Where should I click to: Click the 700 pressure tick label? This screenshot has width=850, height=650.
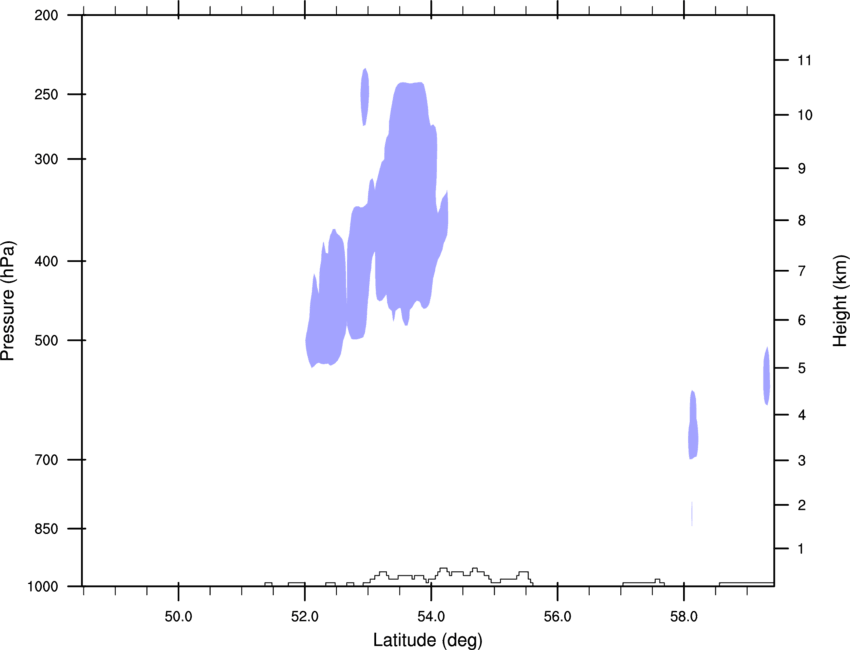(x=46, y=460)
